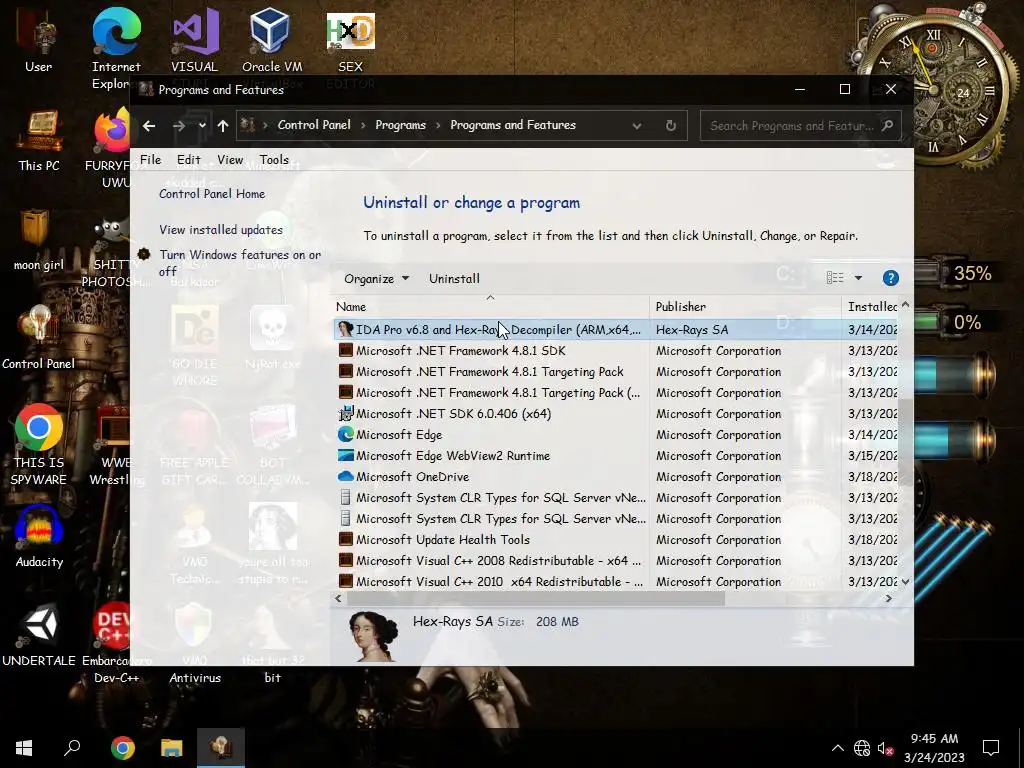The width and height of the screenshot is (1024, 768).
Task: Click the Control Panel breadcrumb
Action: [314, 125]
